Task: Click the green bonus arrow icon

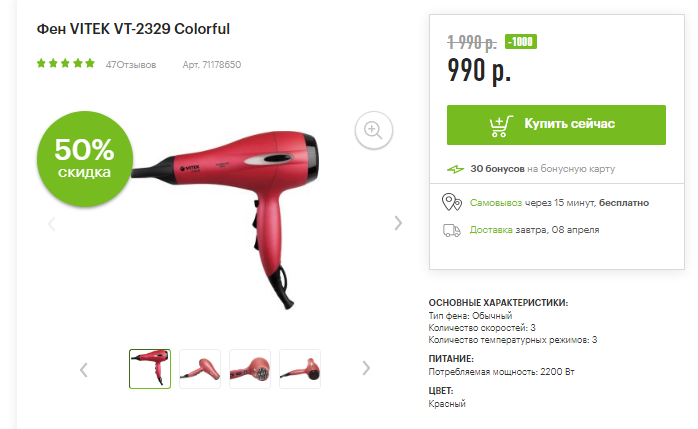Action: tap(455, 169)
